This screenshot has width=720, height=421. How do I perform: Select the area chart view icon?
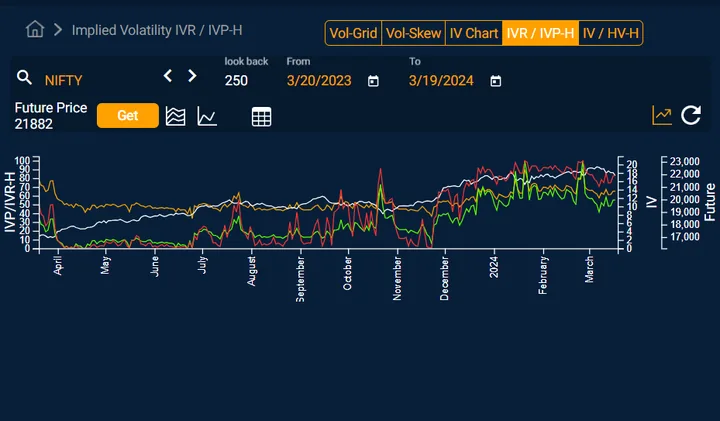[175, 117]
